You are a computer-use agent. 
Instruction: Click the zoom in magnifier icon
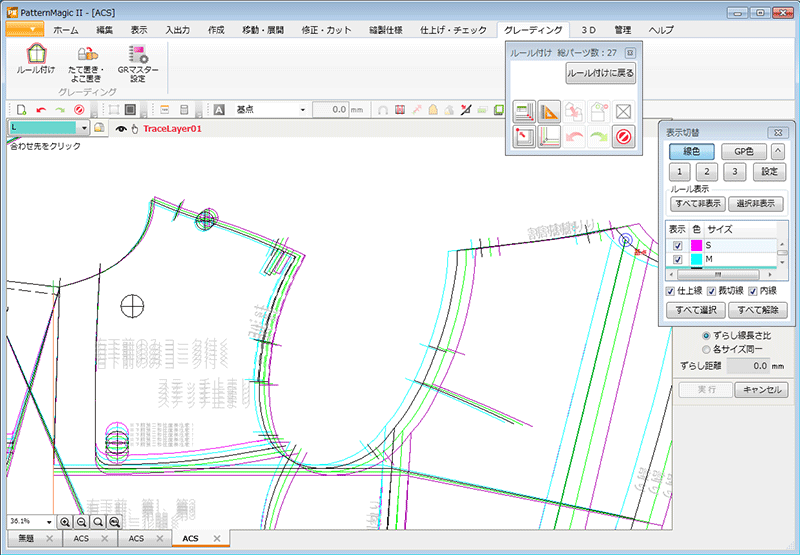(65, 522)
